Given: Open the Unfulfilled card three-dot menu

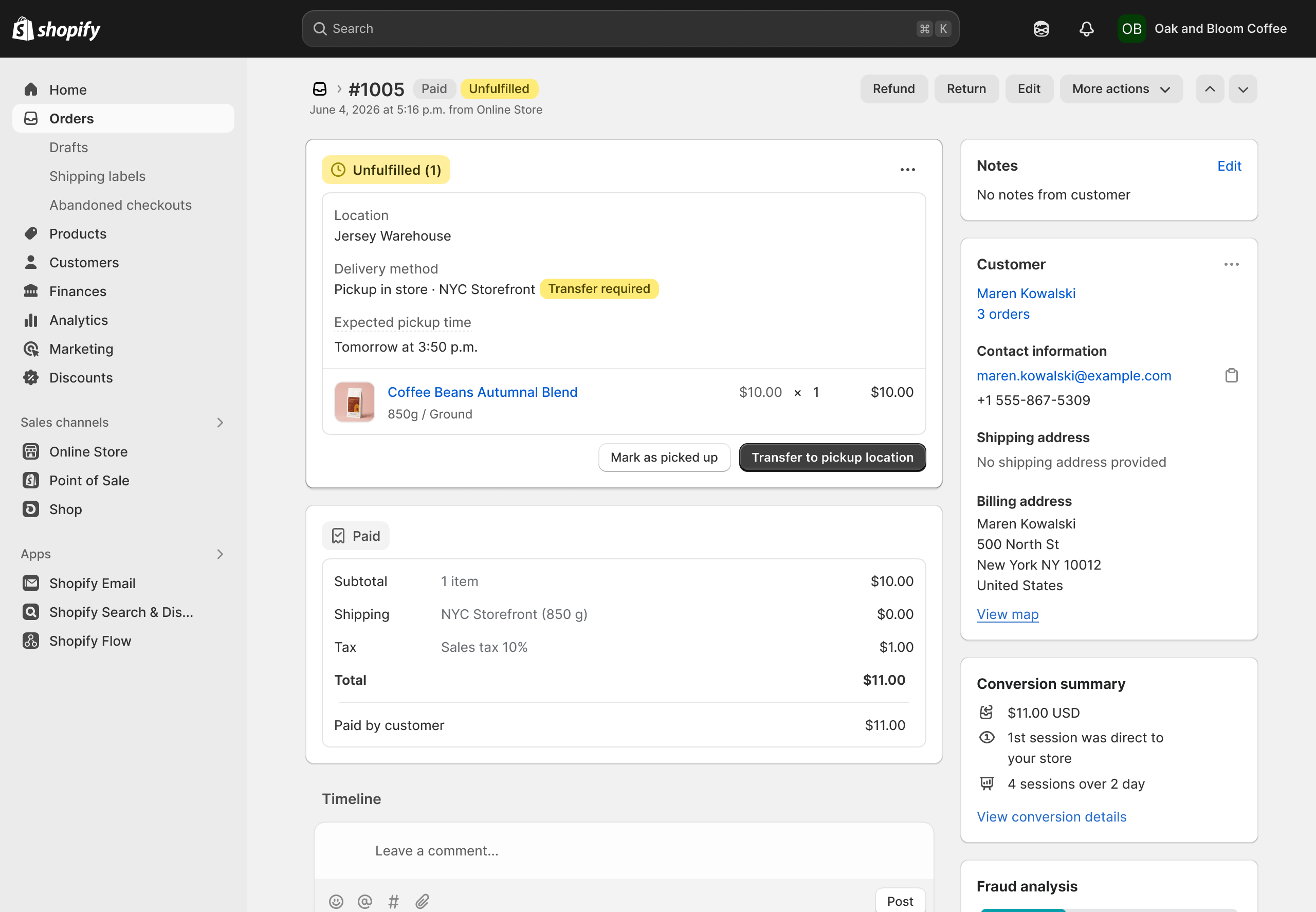Looking at the screenshot, I should 907,170.
